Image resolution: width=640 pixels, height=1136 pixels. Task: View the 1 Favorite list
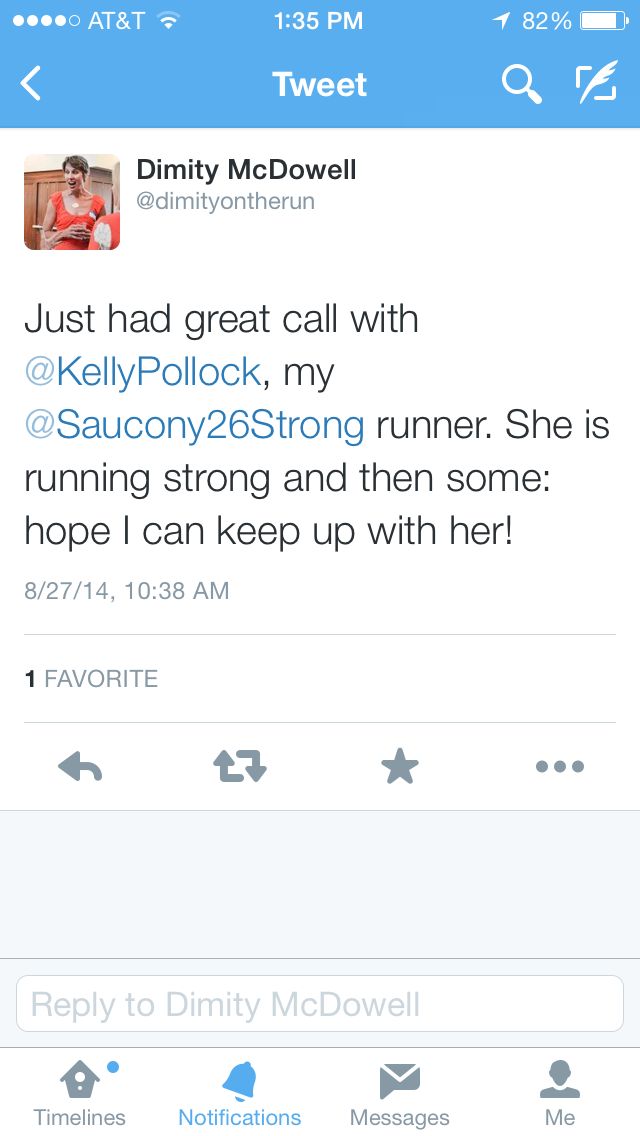(x=91, y=679)
